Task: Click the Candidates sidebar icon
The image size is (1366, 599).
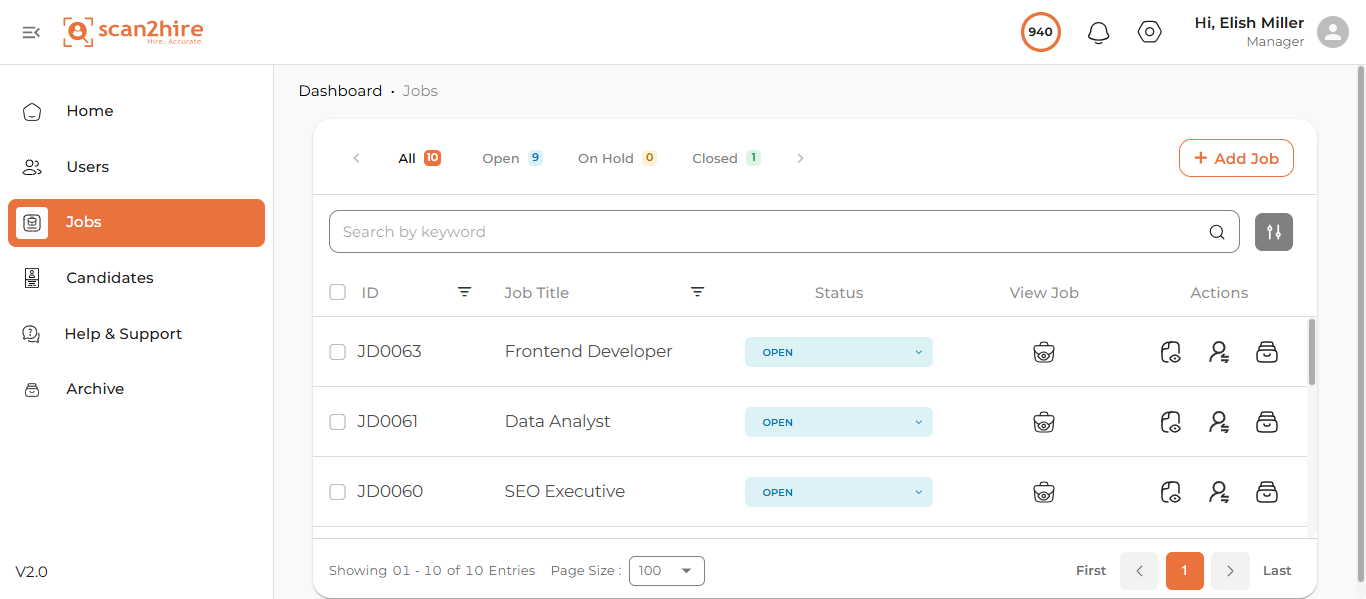Action: coord(32,278)
